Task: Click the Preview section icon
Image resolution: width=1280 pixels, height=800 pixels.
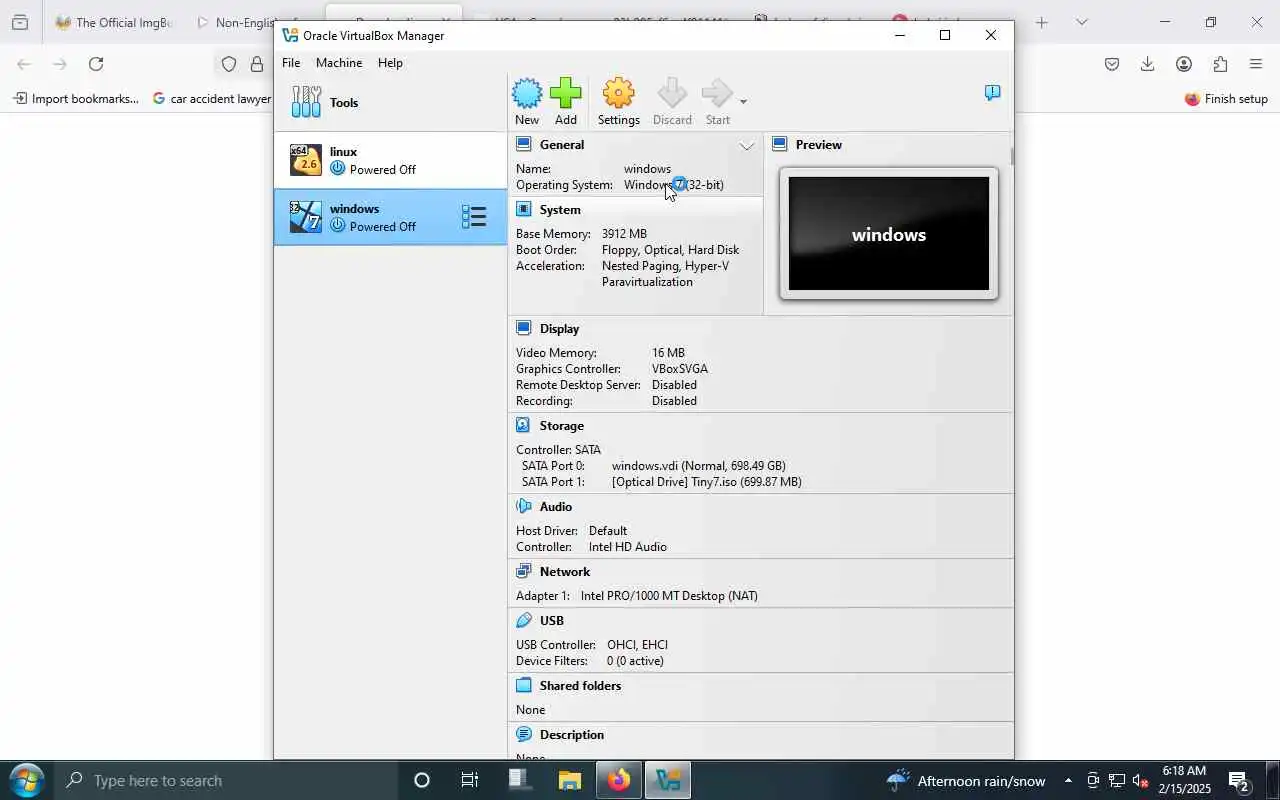Action: (780, 145)
